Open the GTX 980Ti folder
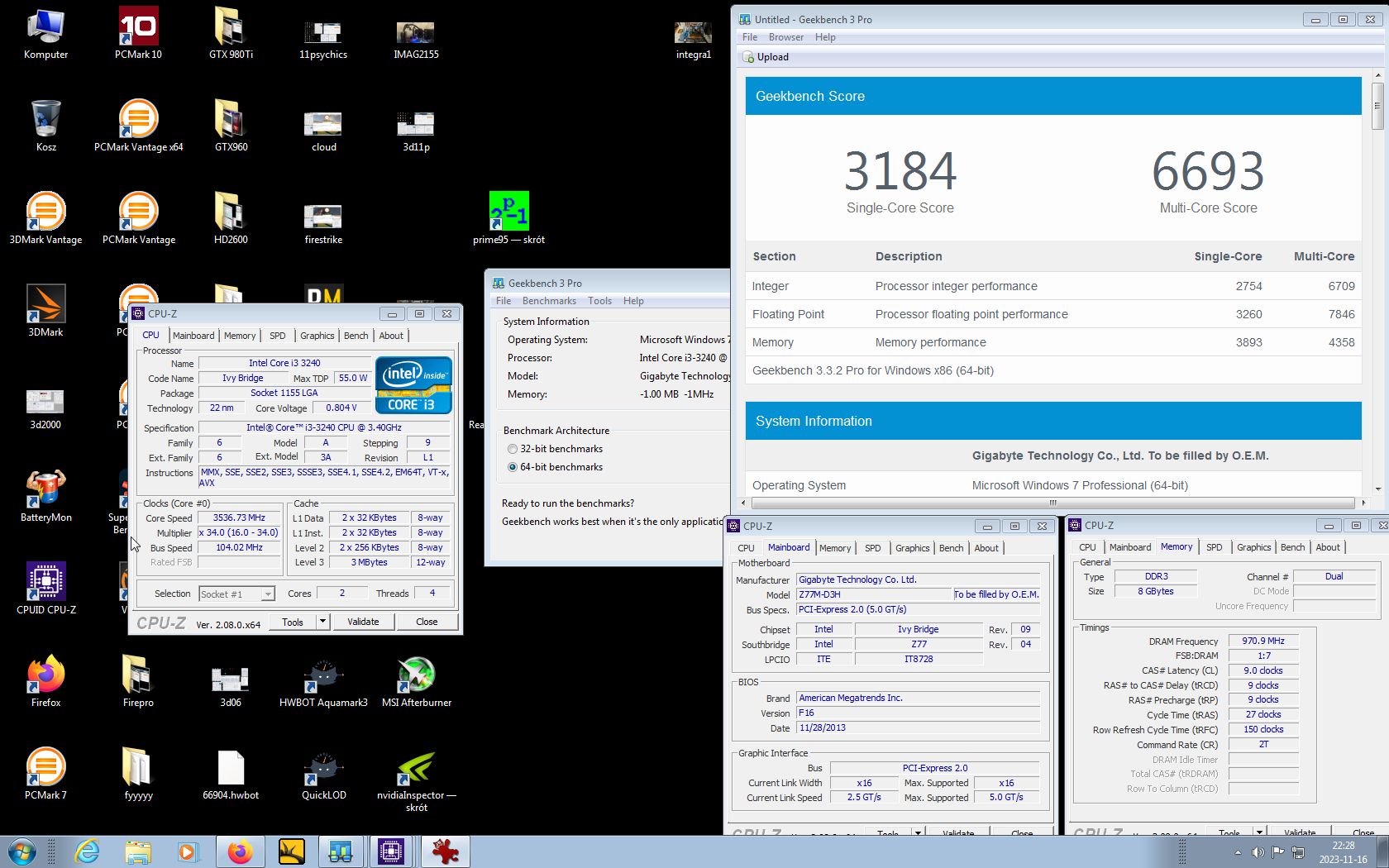1389x868 pixels. pyautogui.click(x=231, y=33)
